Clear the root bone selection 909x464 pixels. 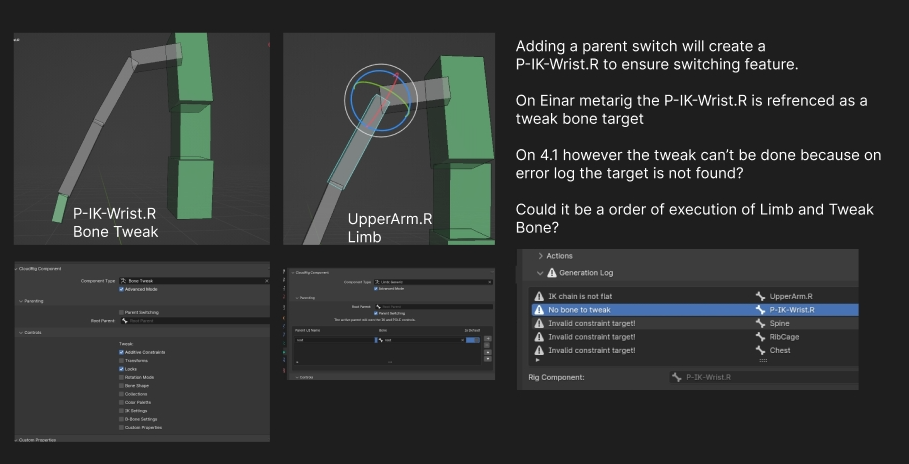click(462, 340)
